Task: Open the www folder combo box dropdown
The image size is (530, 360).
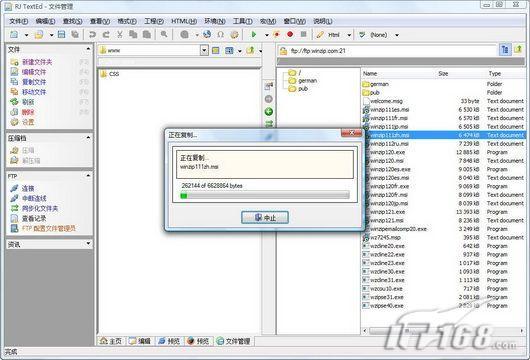Action: tap(204, 51)
